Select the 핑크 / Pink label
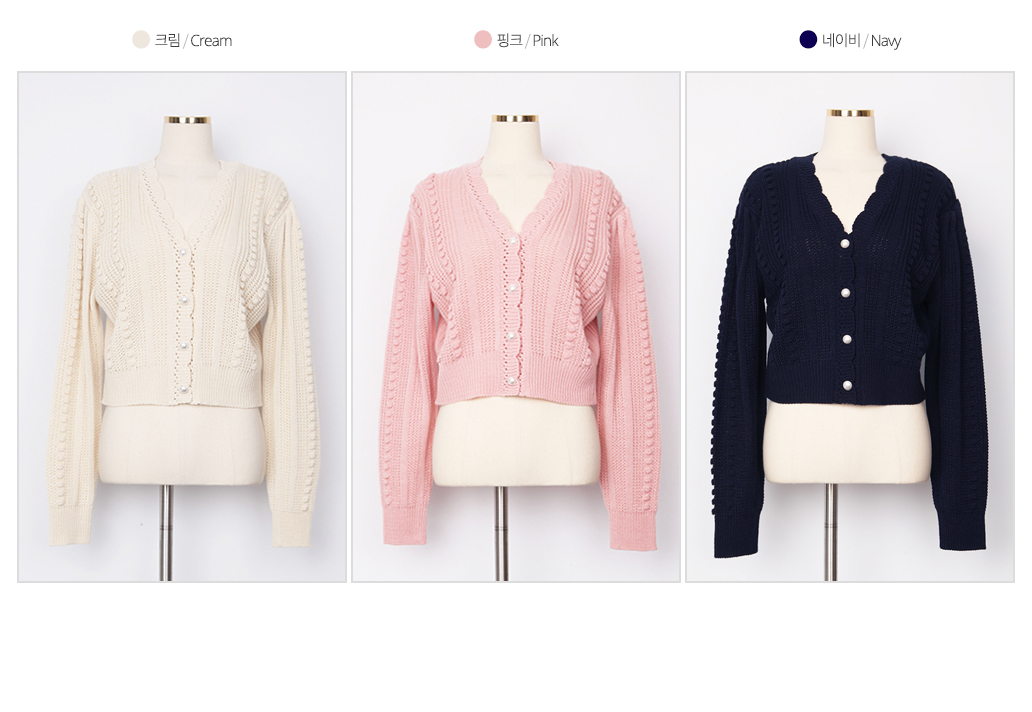The height and width of the screenshot is (712, 1032). tap(527, 40)
